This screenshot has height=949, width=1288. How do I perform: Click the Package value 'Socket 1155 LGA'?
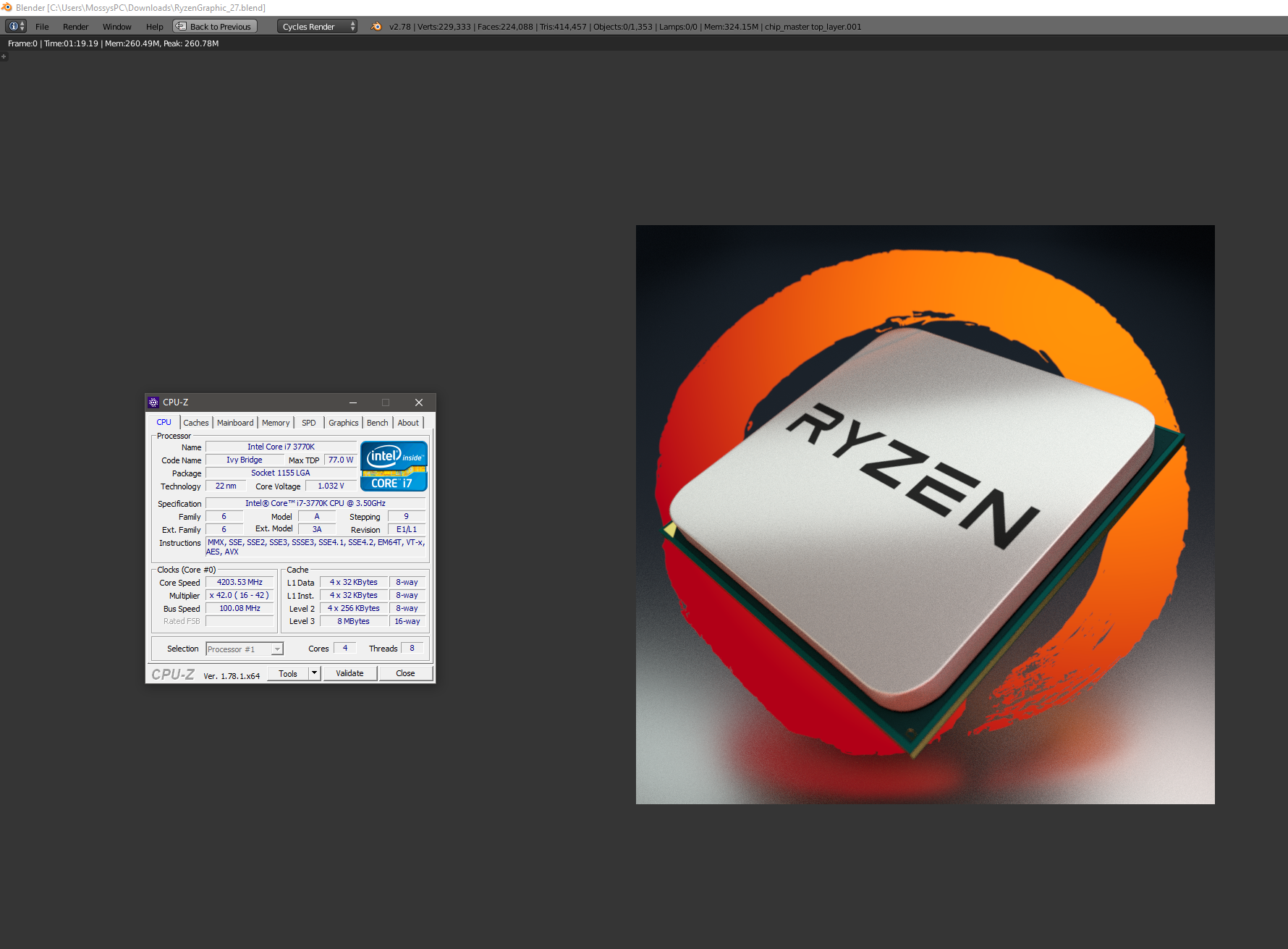pos(281,473)
